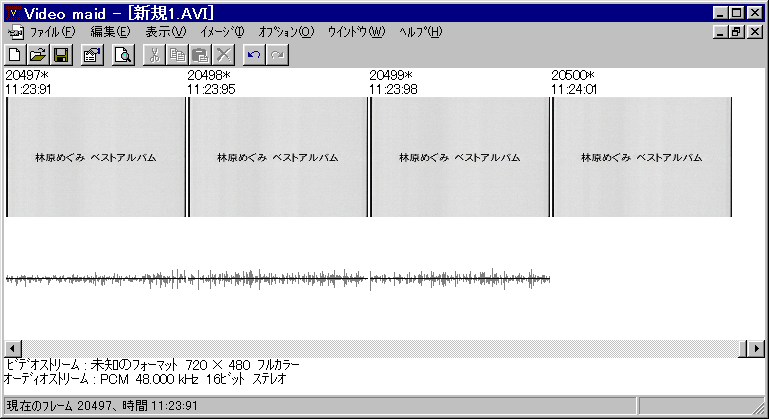Image resolution: width=769 pixels, height=419 pixels.
Task: Undo the last edit with the arrow icon
Action: click(x=254, y=55)
